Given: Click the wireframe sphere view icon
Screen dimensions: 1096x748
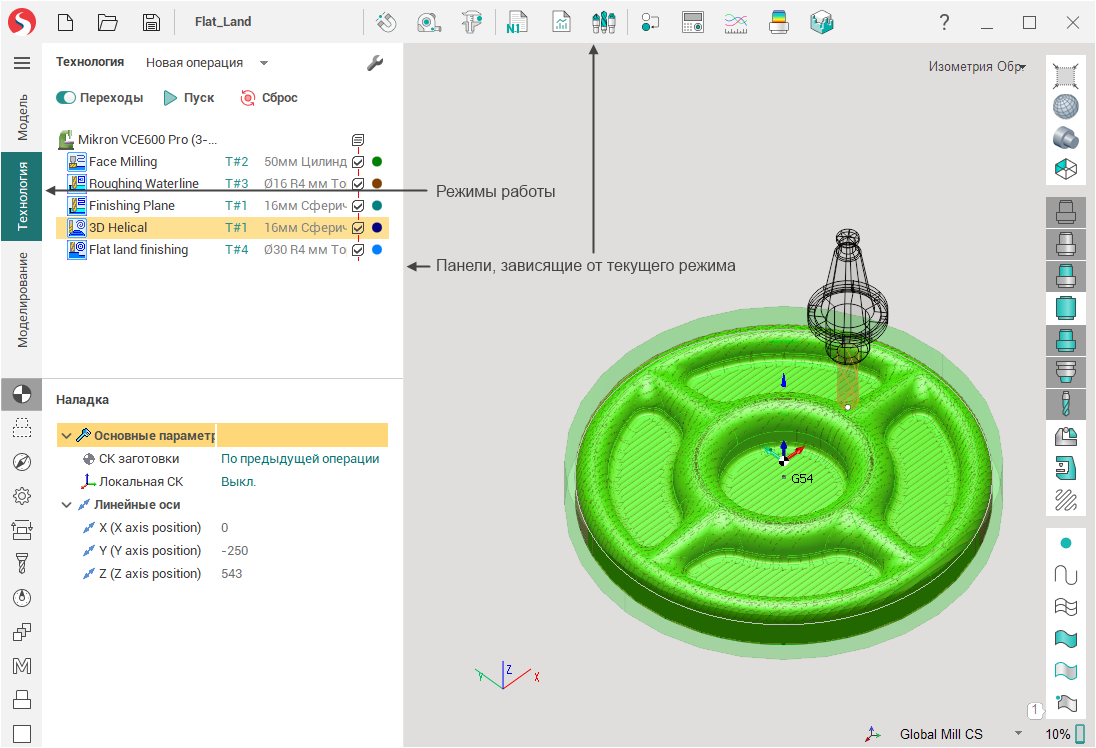Looking at the screenshot, I should (1066, 105).
